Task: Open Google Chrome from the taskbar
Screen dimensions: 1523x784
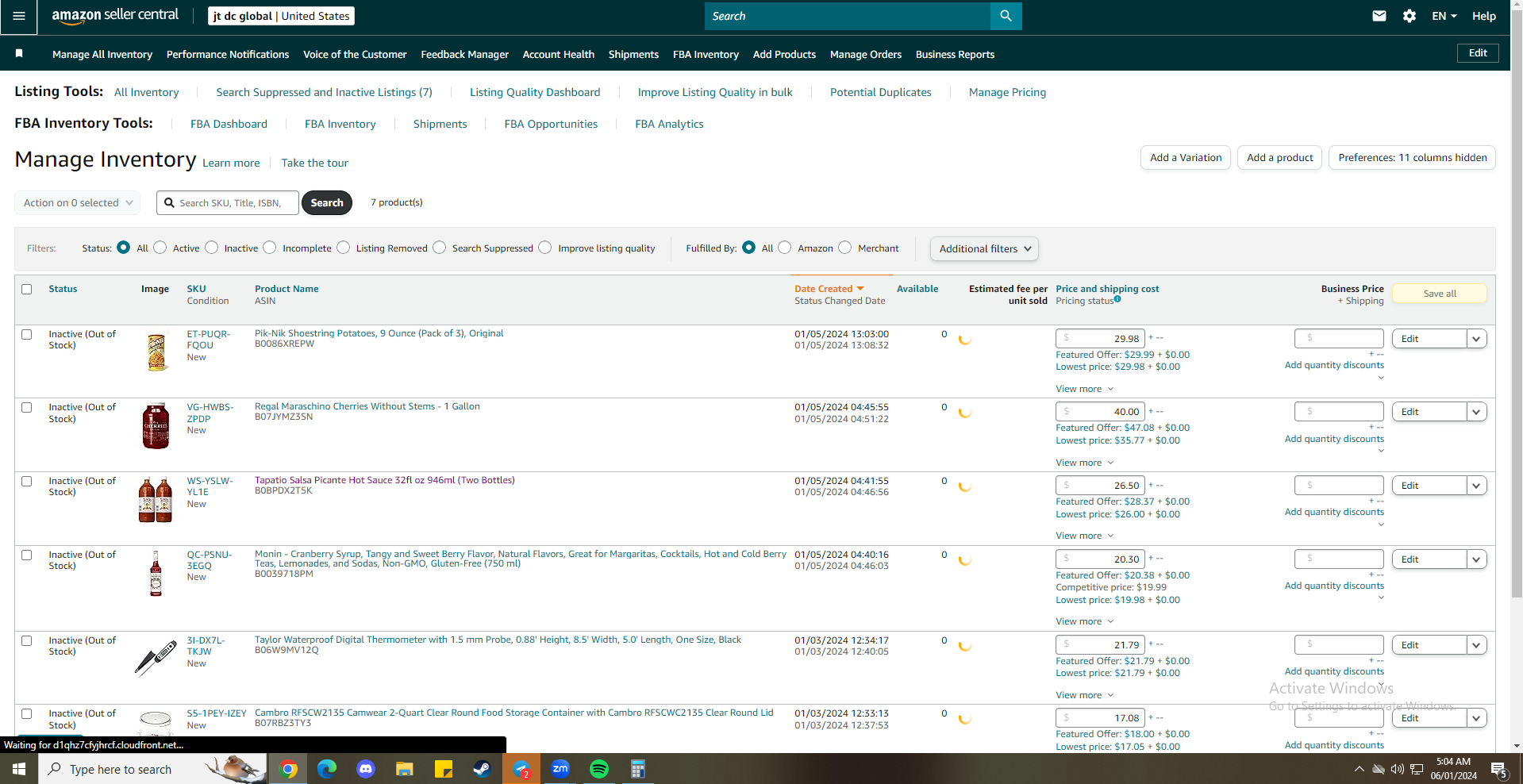Action: 288,769
